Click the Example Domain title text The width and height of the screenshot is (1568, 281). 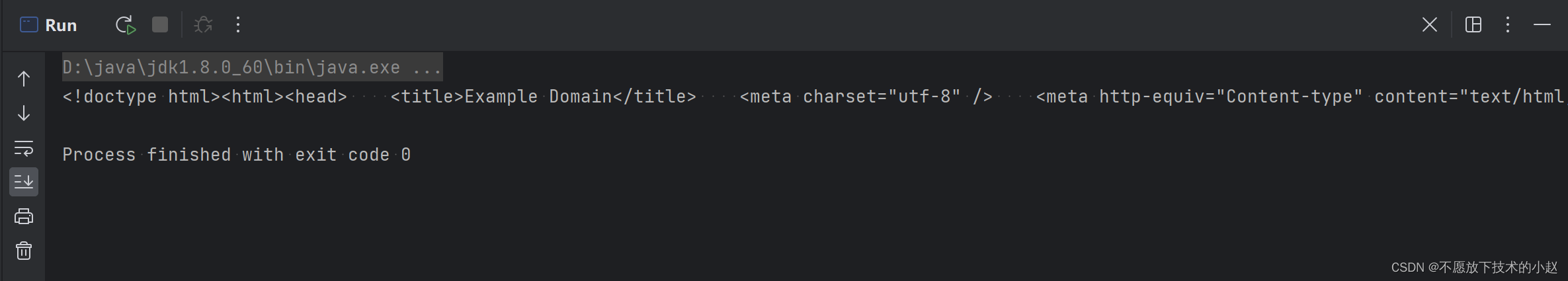pyautogui.click(x=538, y=97)
